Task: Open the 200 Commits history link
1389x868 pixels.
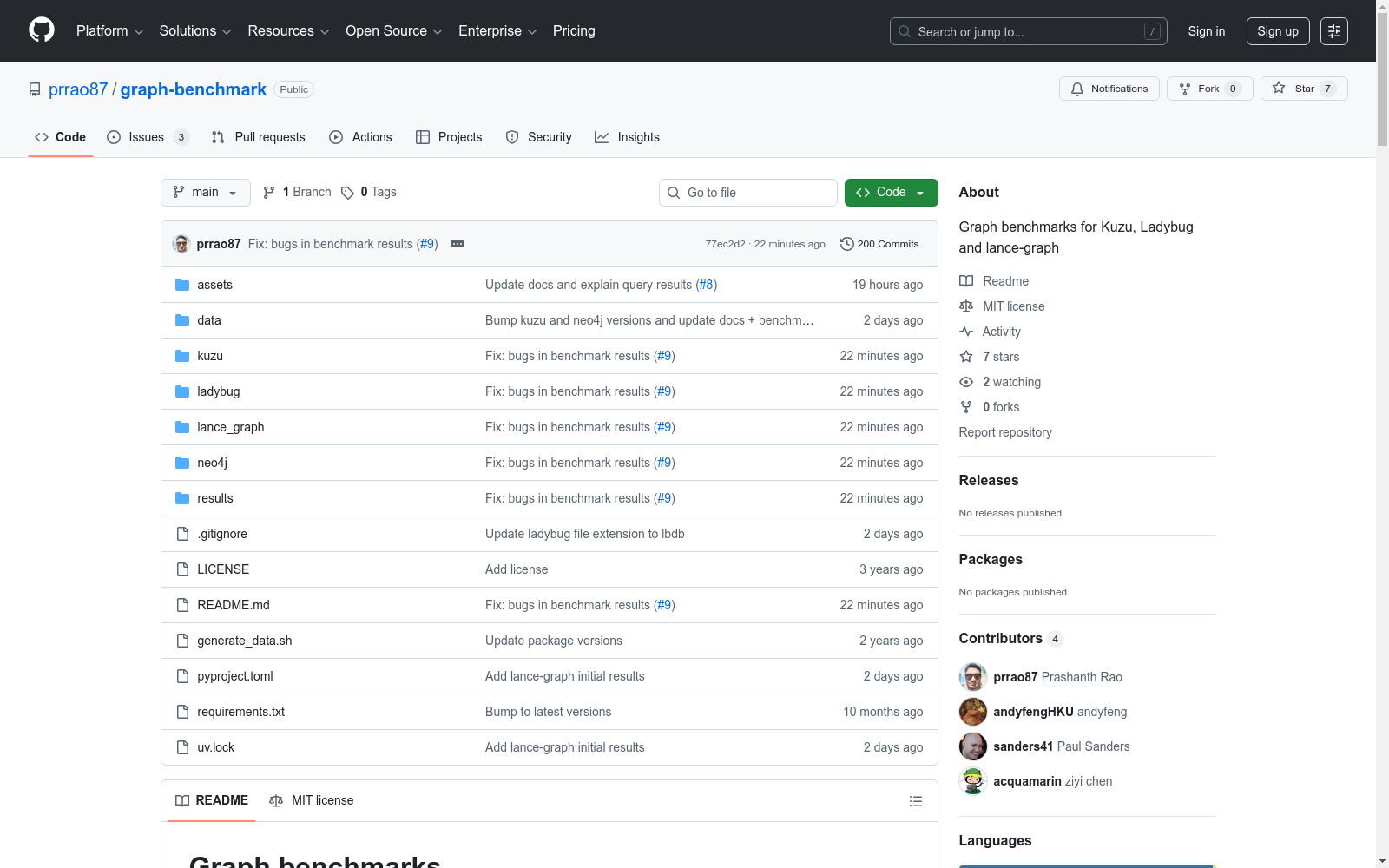Action: pyautogui.click(x=879, y=244)
